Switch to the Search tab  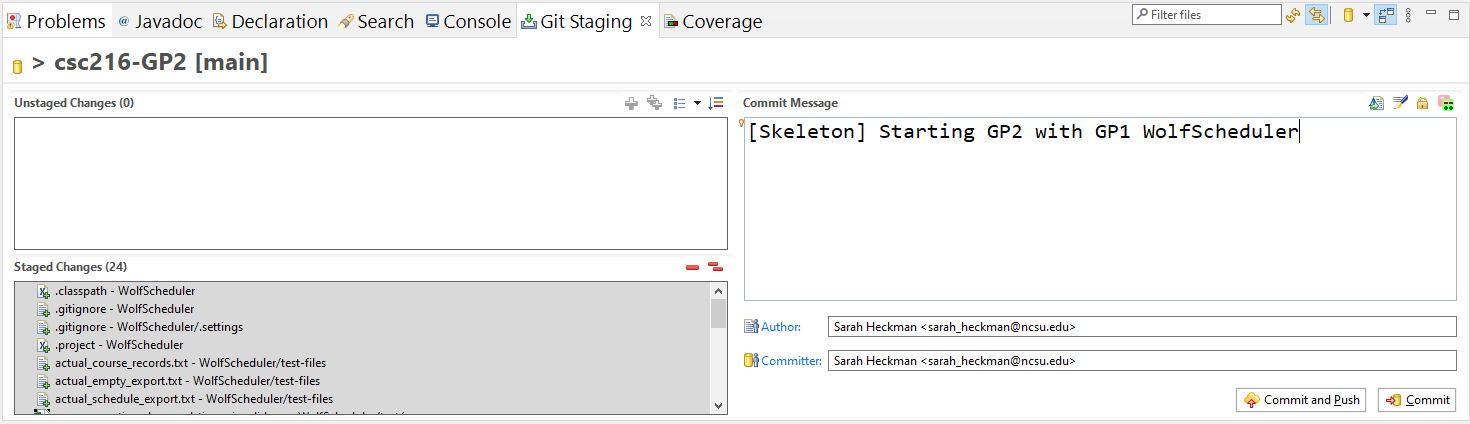376,21
